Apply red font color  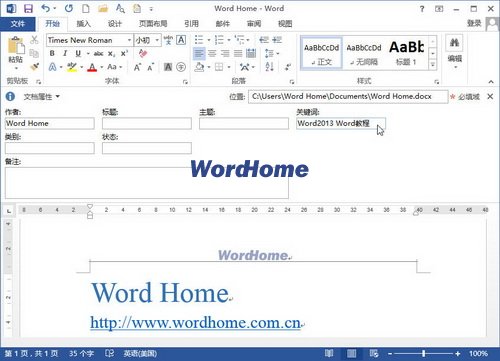(92, 67)
